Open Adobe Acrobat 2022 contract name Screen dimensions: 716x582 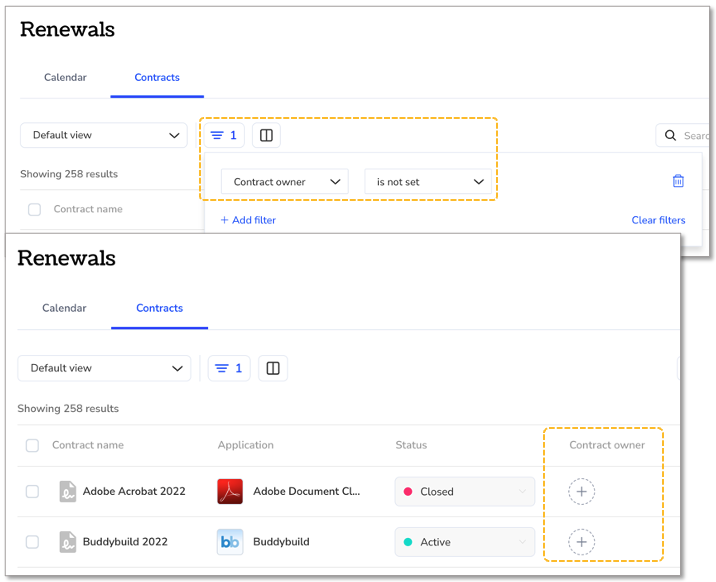134,491
